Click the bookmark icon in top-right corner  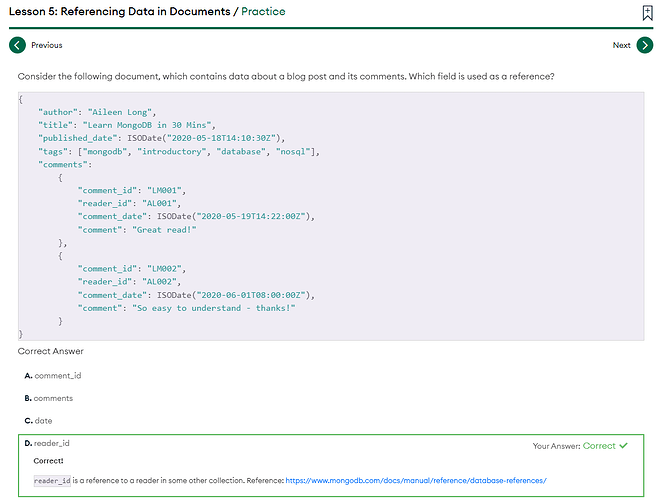[647, 13]
